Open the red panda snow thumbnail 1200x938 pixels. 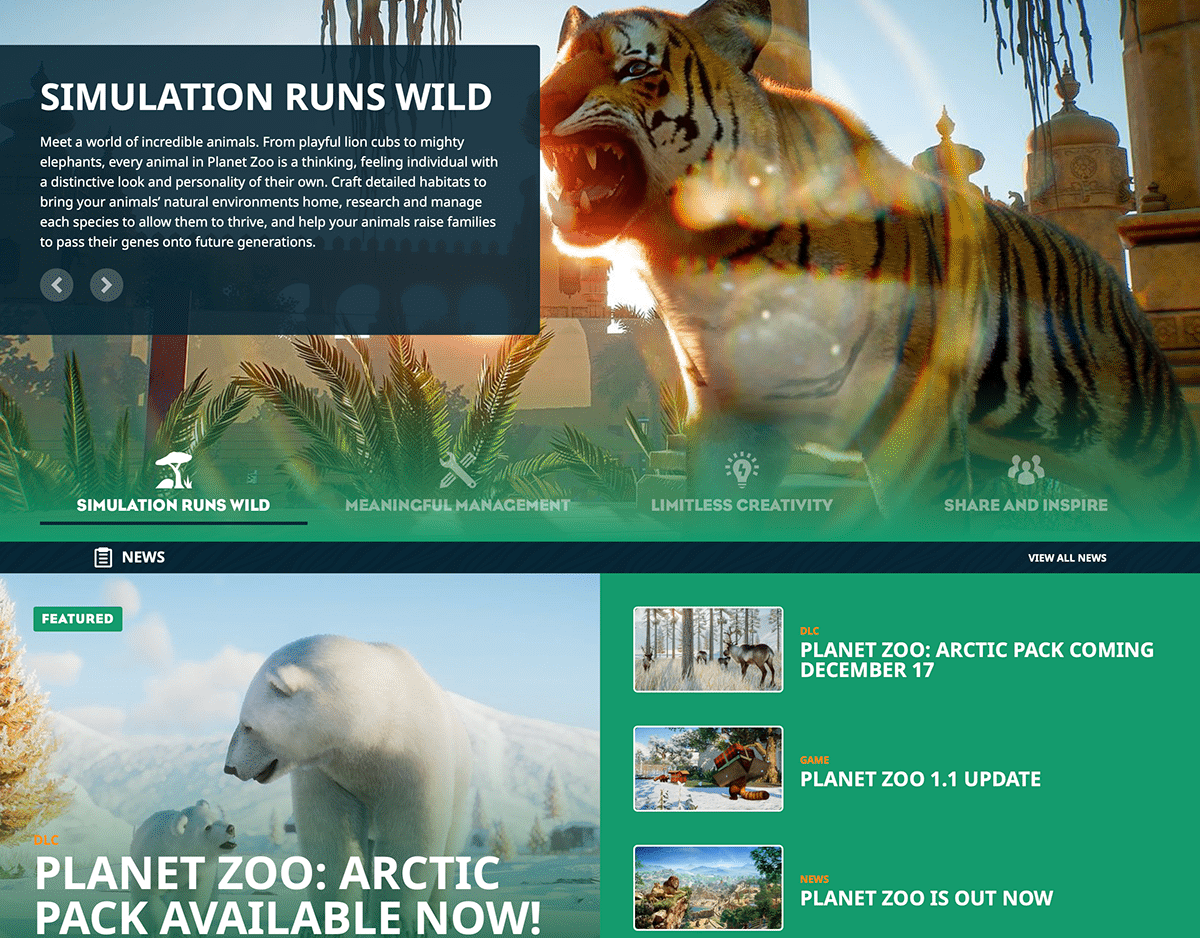click(x=708, y=768)
